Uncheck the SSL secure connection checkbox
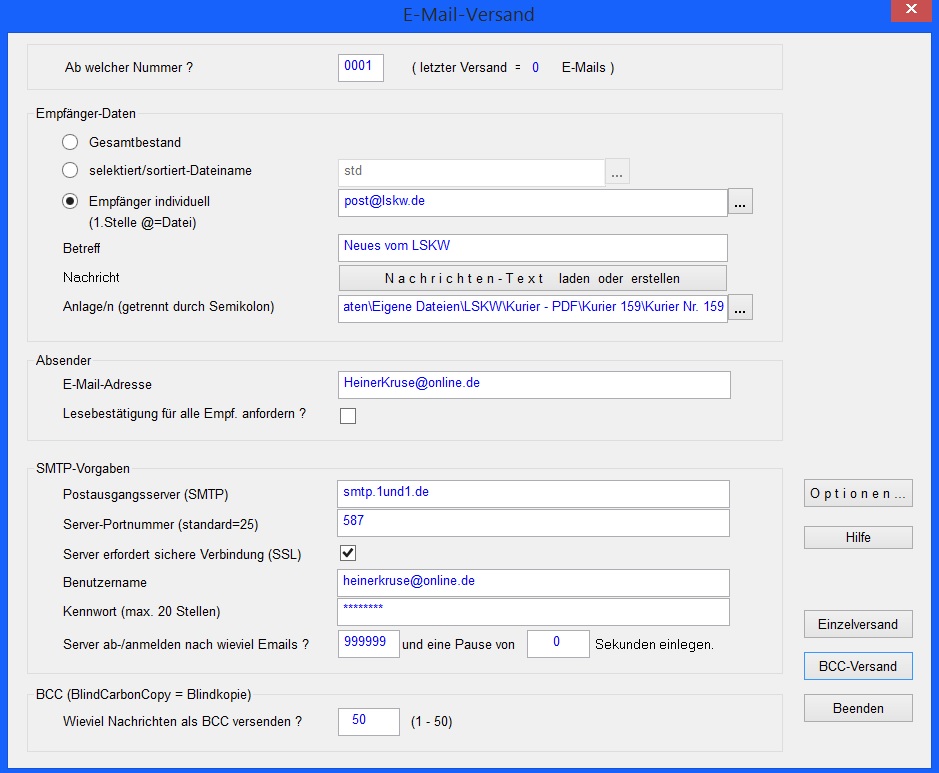 (x=348, y=553)
